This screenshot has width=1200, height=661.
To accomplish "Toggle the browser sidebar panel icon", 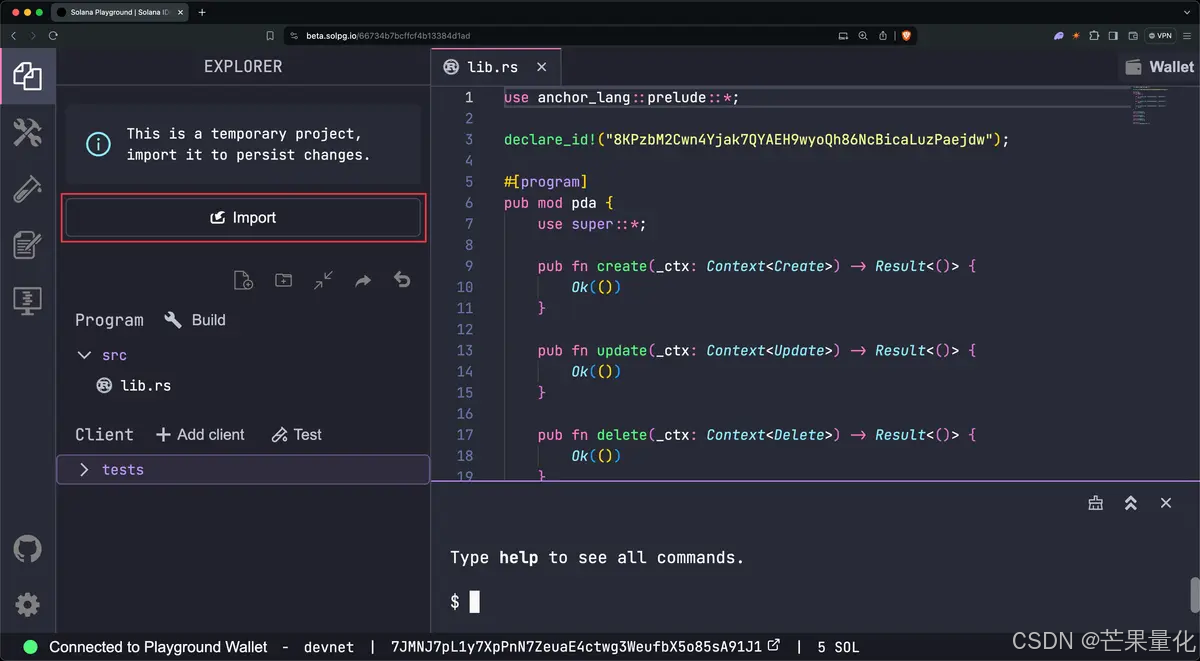I will [1113, 35].
